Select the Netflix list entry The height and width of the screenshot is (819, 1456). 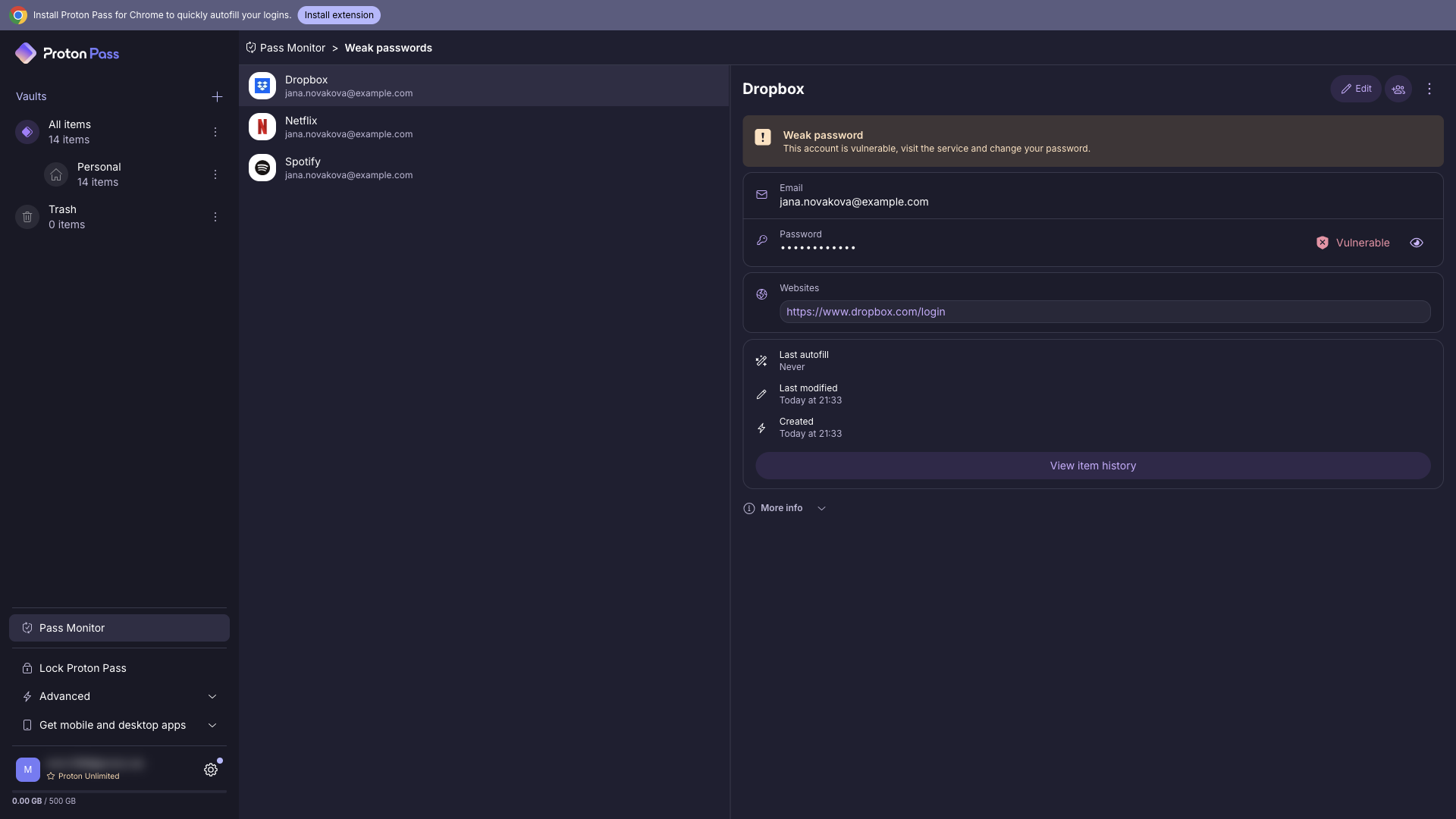click(484, 127)
